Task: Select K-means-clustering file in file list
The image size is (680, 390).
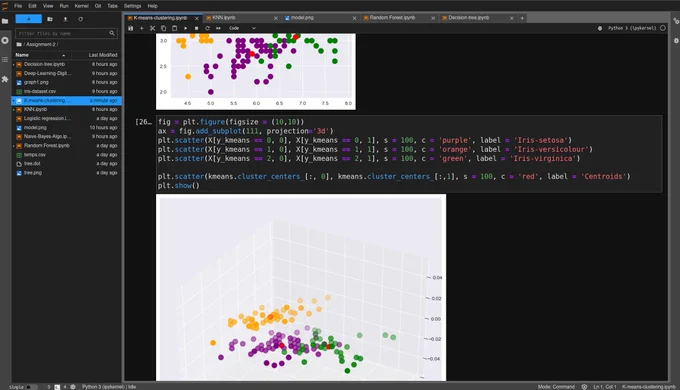Action: click(x=67, y=100)
